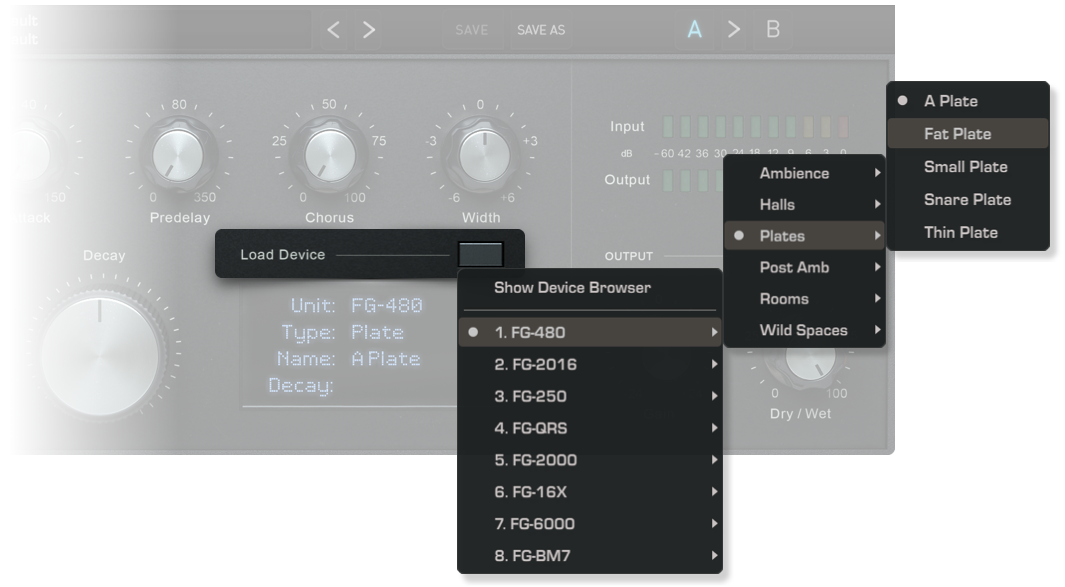Select 3. FG-250 device
The image size is (1065, 587).
(589, 396)
